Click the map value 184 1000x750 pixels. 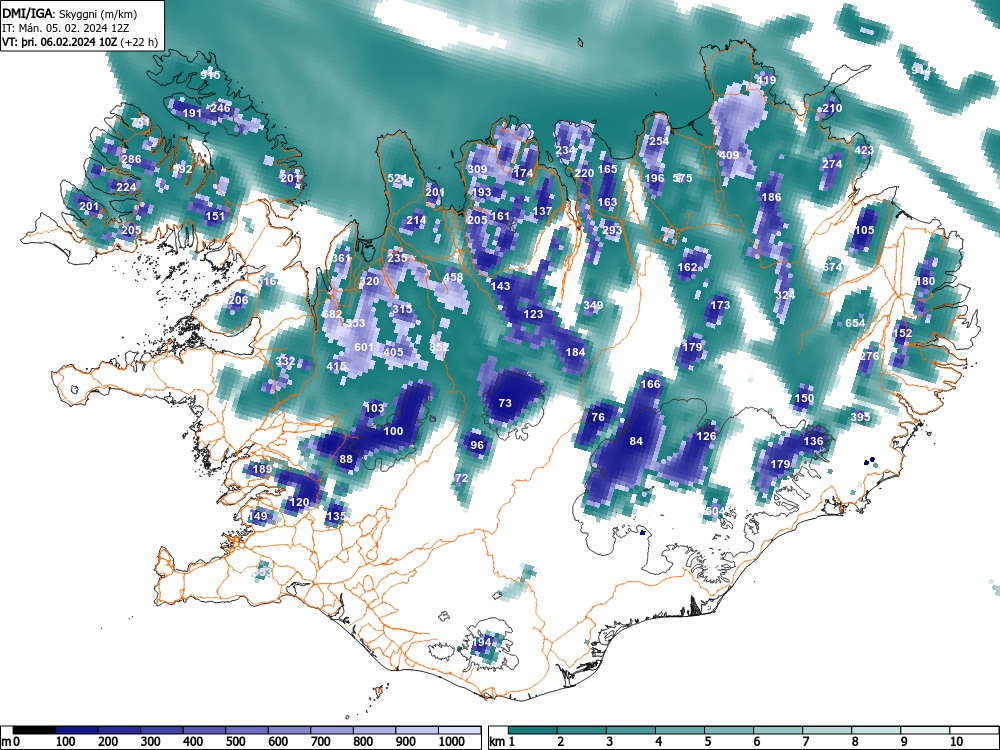[575, 352]
